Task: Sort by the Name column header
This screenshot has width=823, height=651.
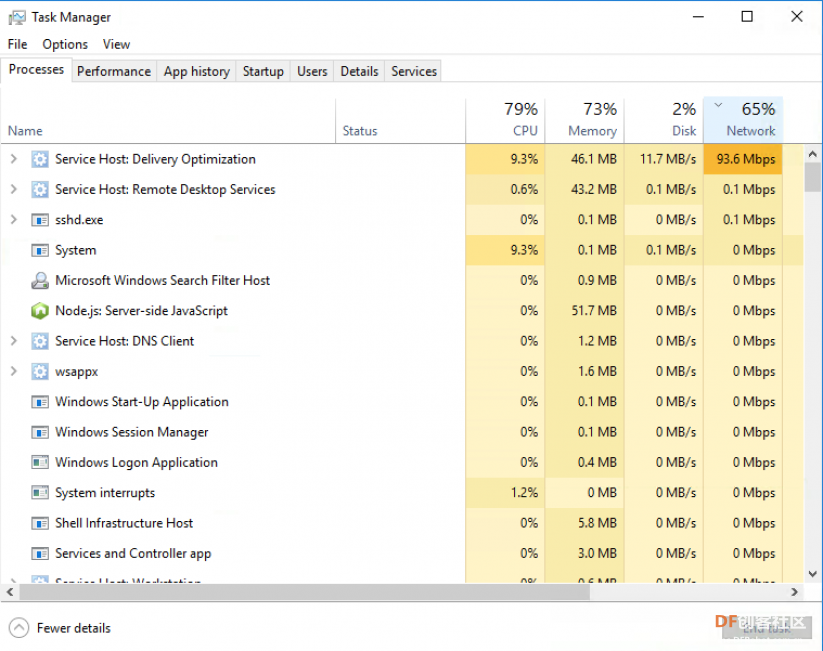Action: point(168,121)
